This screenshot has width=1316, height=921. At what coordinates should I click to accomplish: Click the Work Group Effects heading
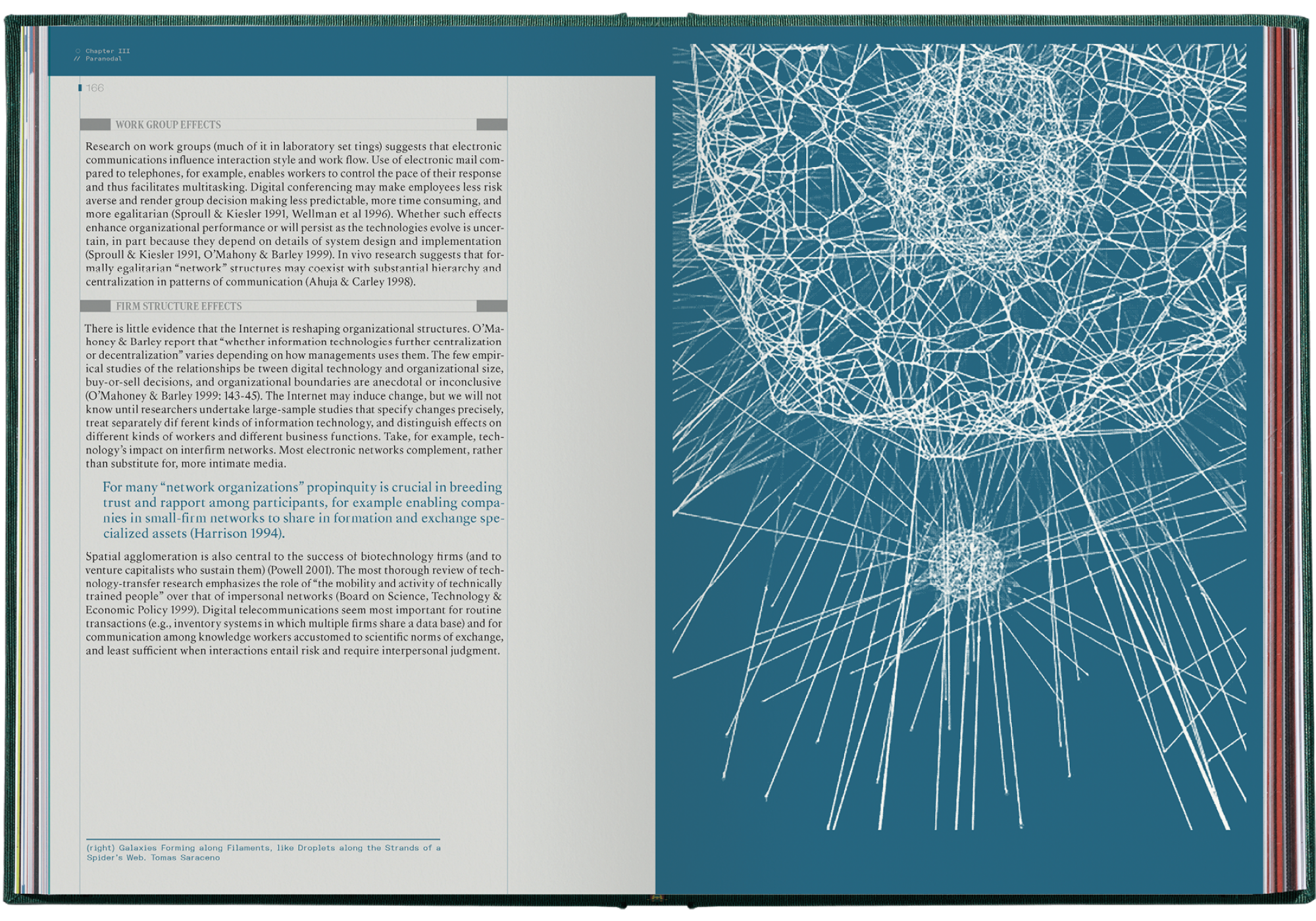point(168,124)
